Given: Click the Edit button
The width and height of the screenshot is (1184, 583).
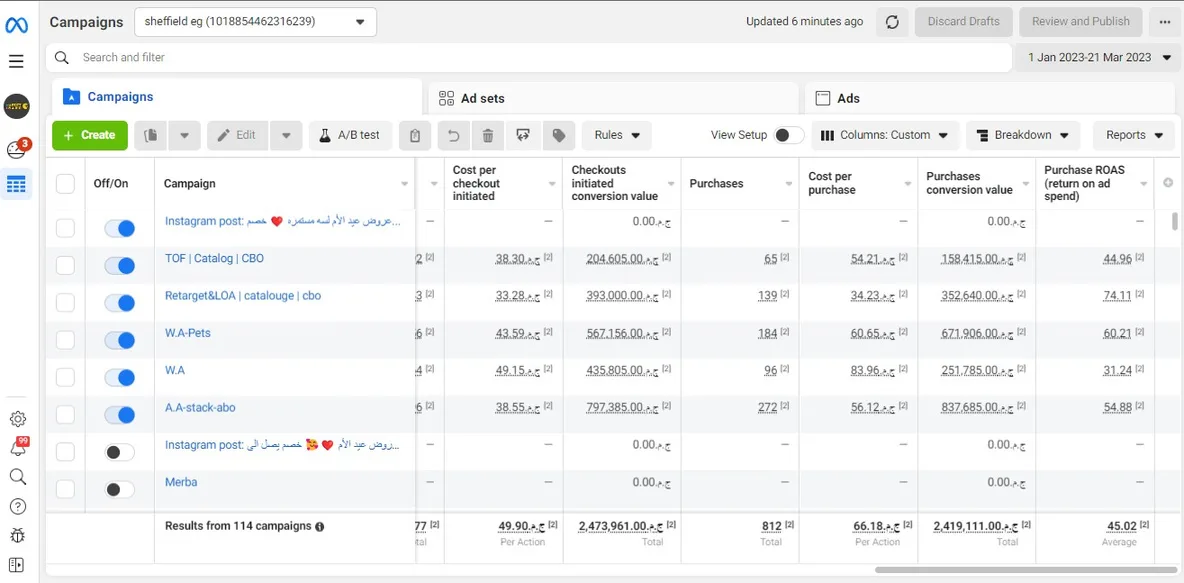Looking at the screenshot, I should (237, 135).
